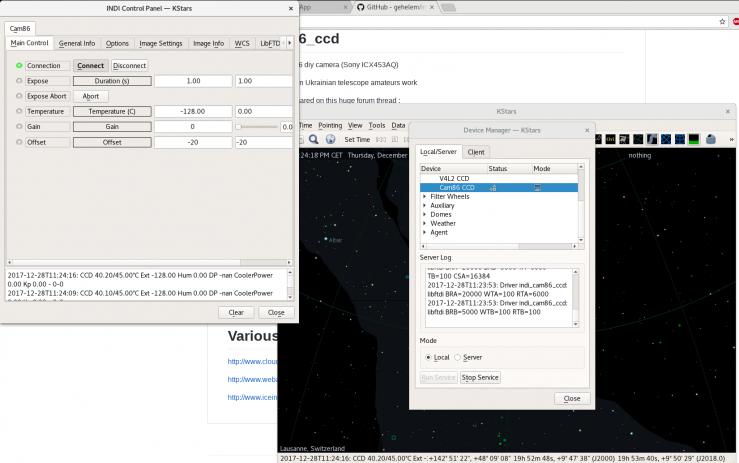Click Close button in Device Manager
The height and width of the screenshot is (463, 739).
pos(572,398)
